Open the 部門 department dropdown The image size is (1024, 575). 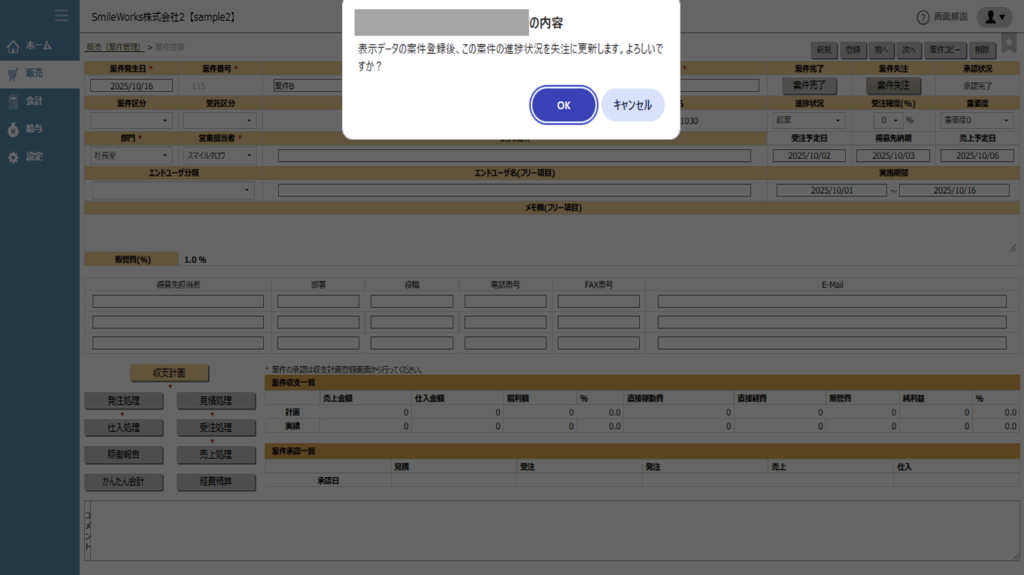click(x=131, y=156)
